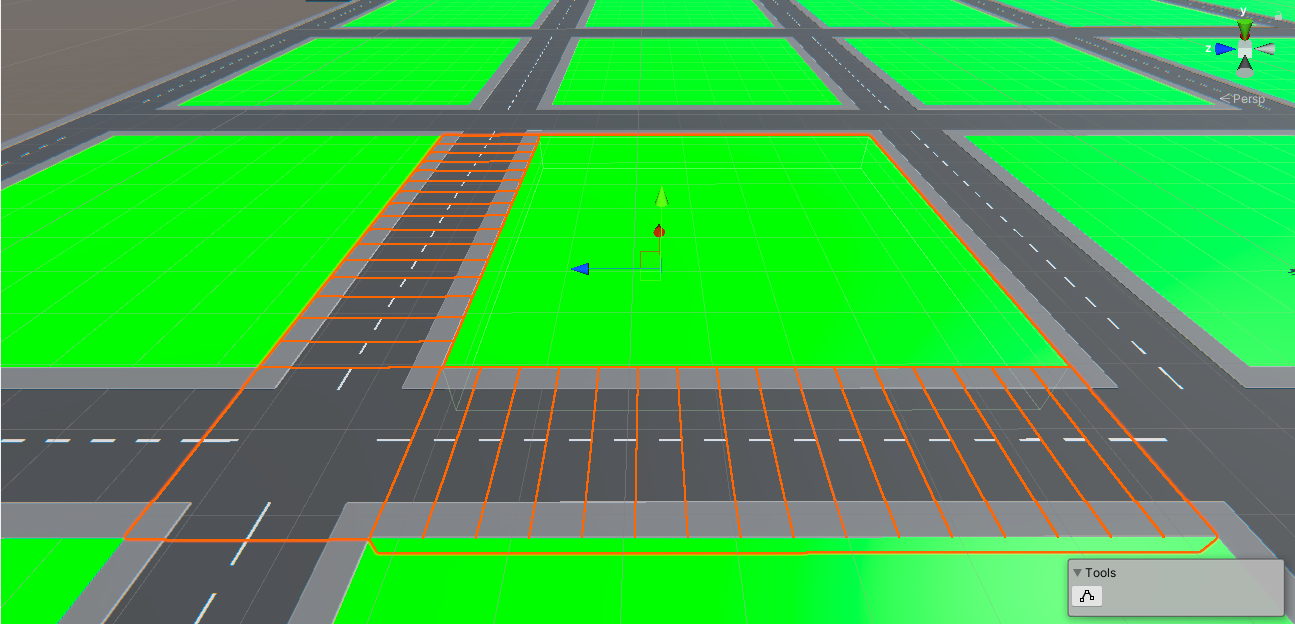Click the yellow cone handle of the transform gizmo
This screenshot has height=624, width=1295.
(x=660, y=198)
